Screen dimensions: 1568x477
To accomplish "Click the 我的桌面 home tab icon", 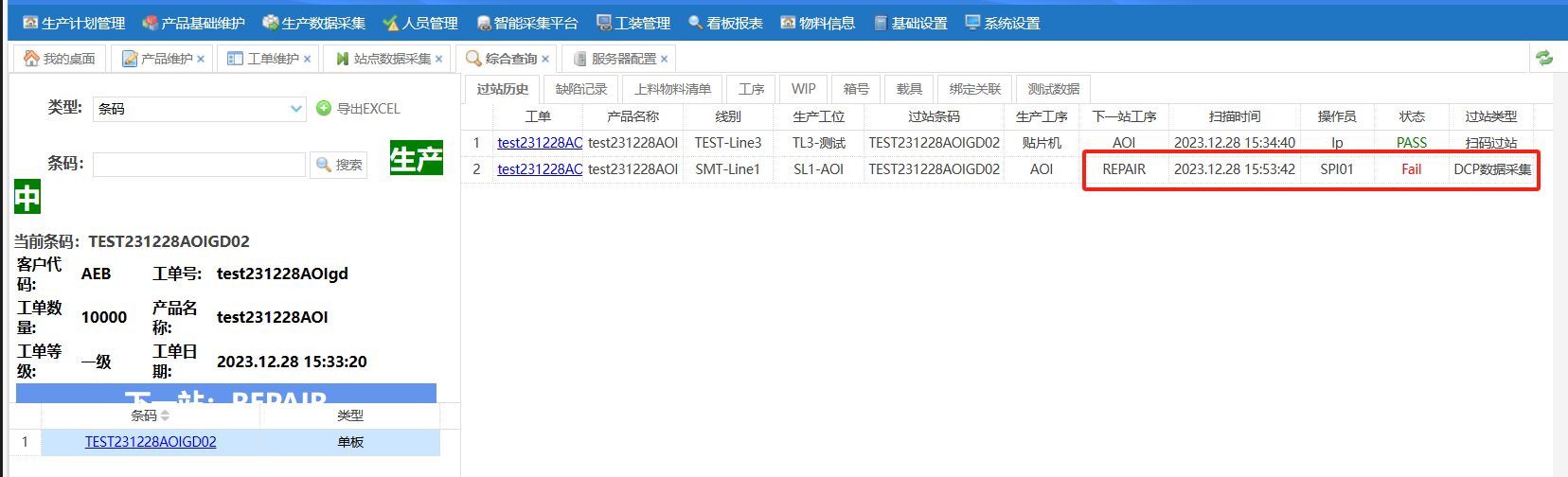I will (x=32, y=59).
